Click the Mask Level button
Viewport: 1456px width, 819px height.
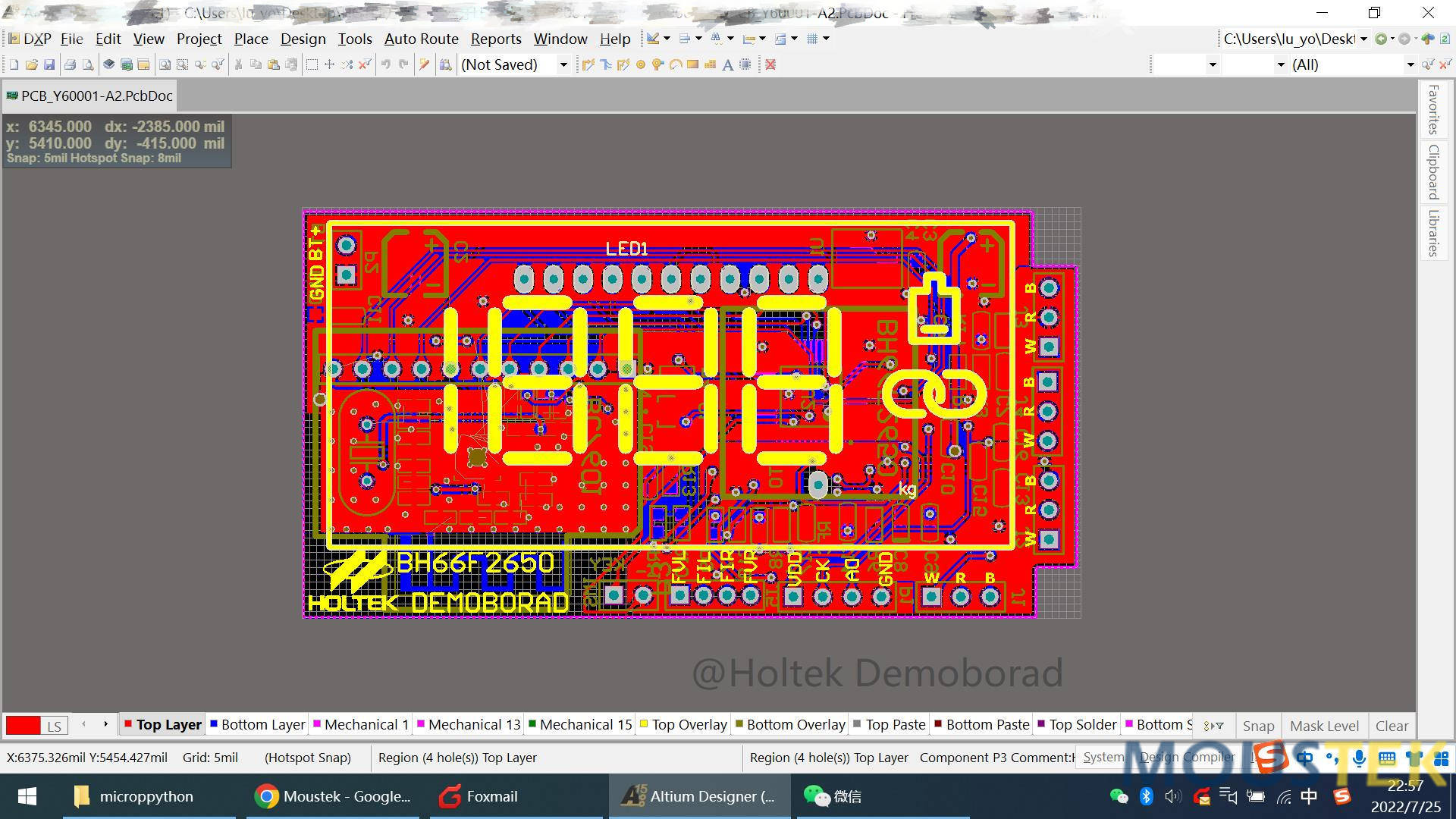tap(1324, 726)
